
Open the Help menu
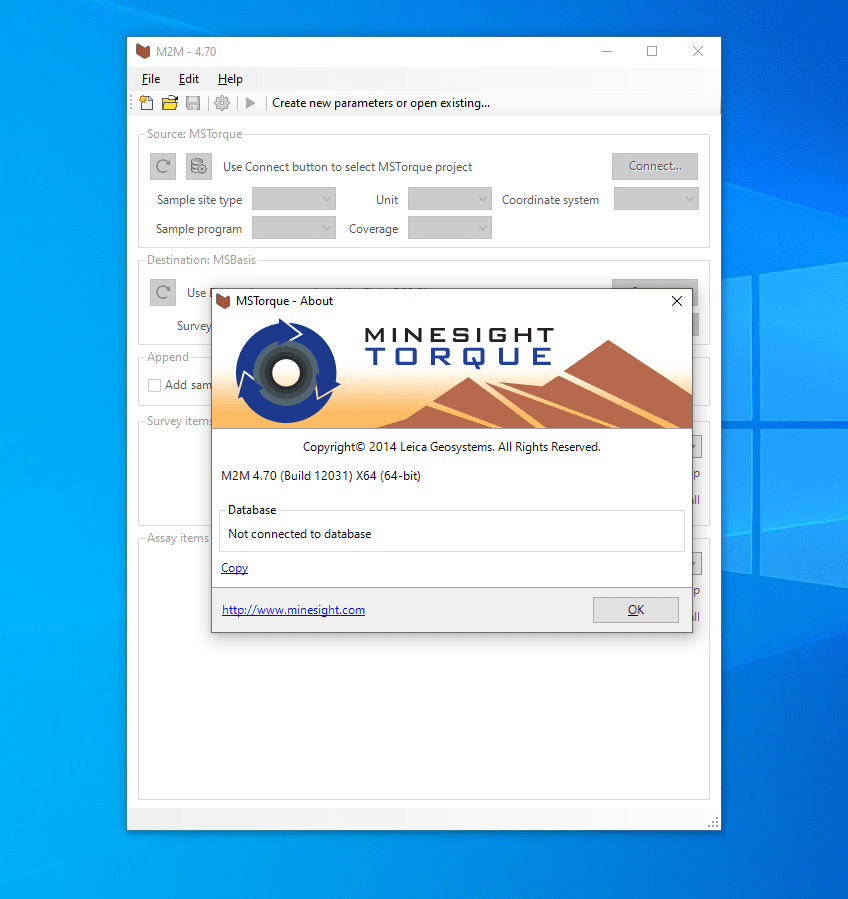pyautogui.click(x=230, y=79)
